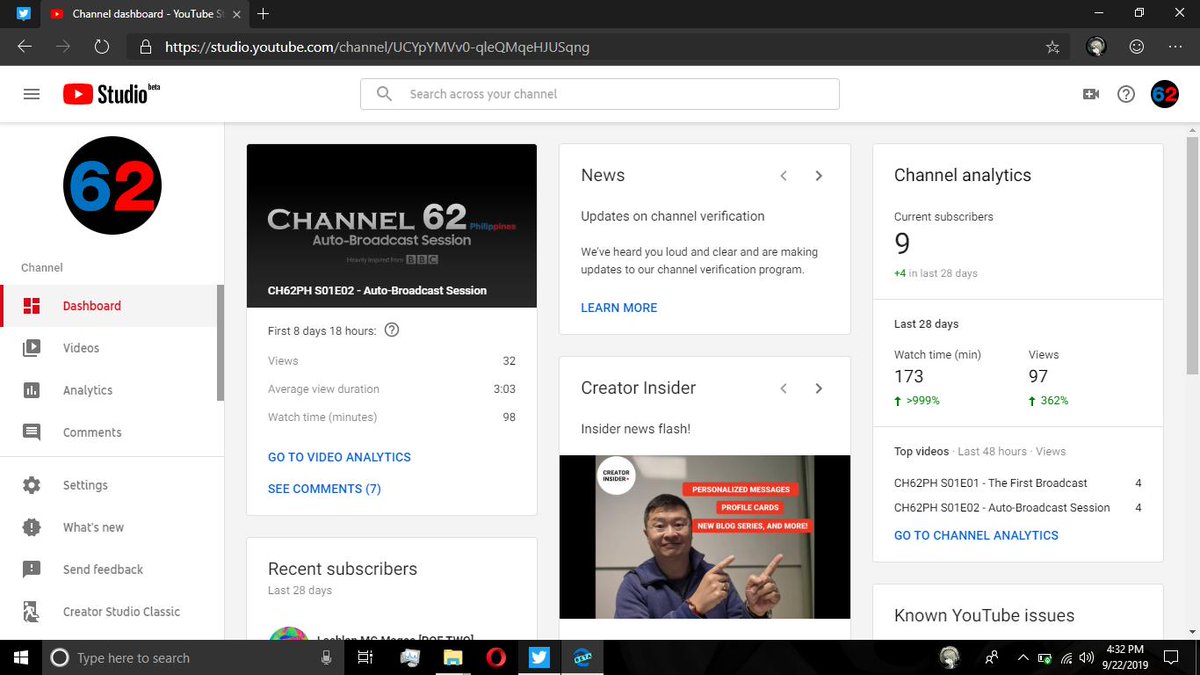Screen dimensions: 1200x675
Task: Click the browser back arrow
Action: pyautogui.click(x=24, y=46)
